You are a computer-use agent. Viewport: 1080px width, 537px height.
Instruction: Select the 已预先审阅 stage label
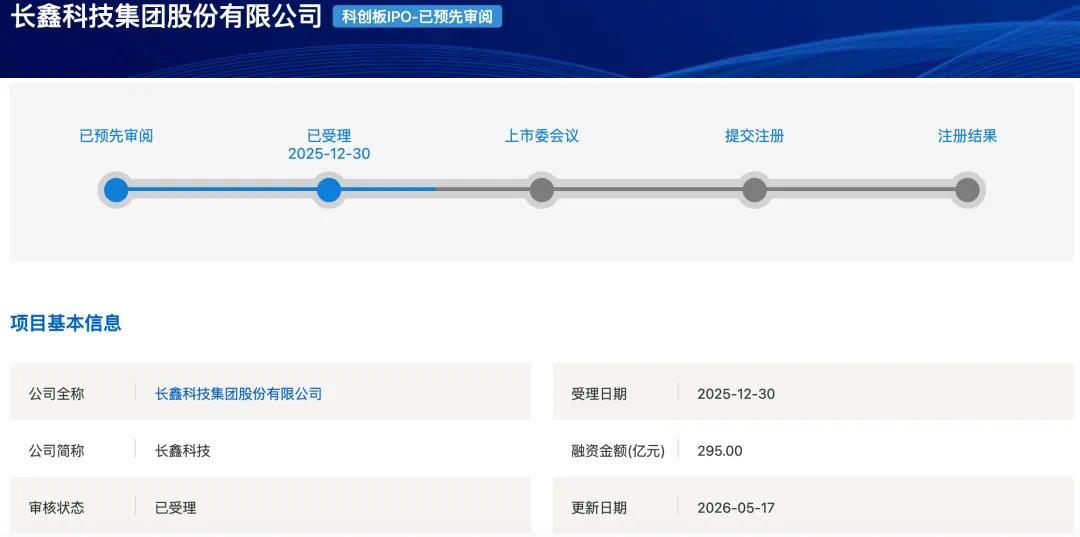(x=116, y=136)
